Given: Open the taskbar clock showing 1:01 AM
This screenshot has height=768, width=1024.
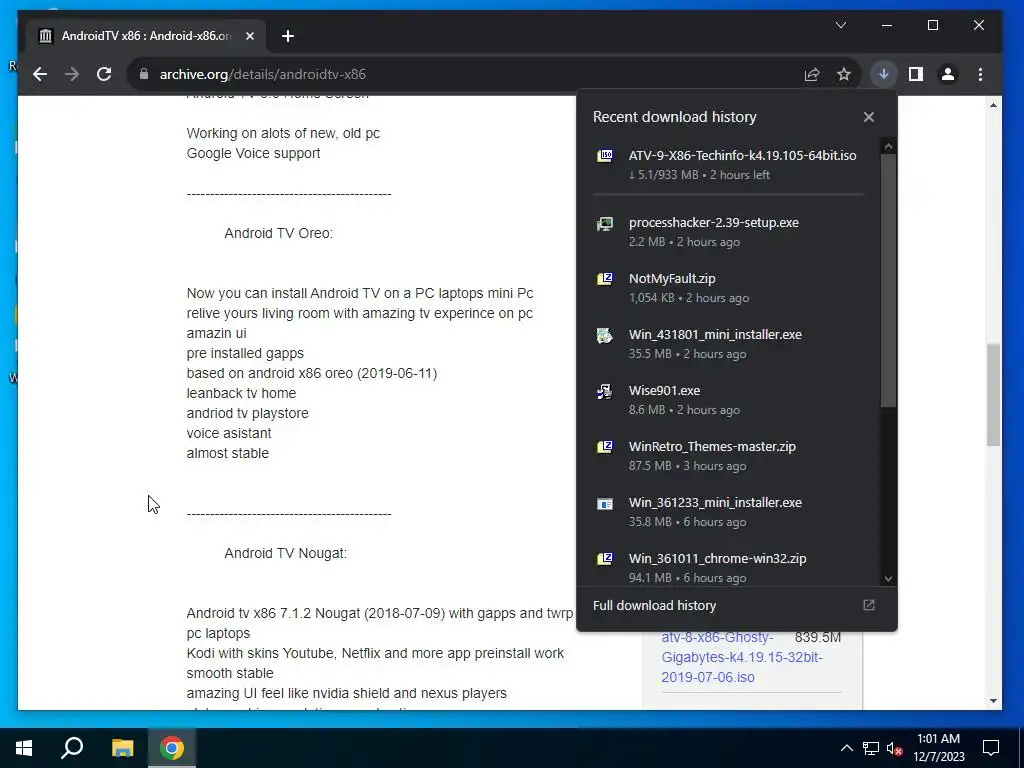Looking at the screenshot, I should pyautogui.click(x=938, y=748).
